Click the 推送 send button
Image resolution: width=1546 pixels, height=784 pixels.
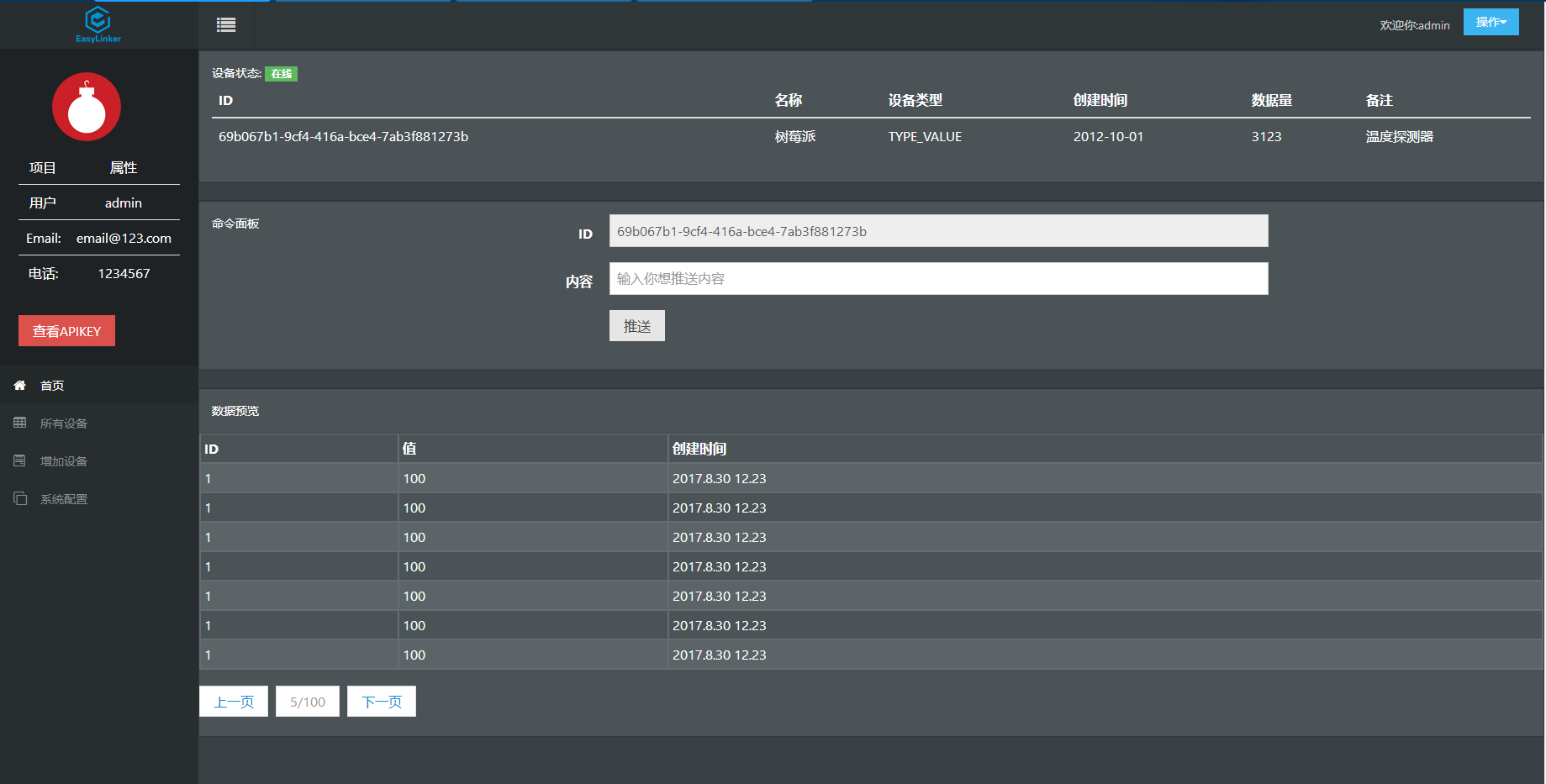(x=637, y=326)
